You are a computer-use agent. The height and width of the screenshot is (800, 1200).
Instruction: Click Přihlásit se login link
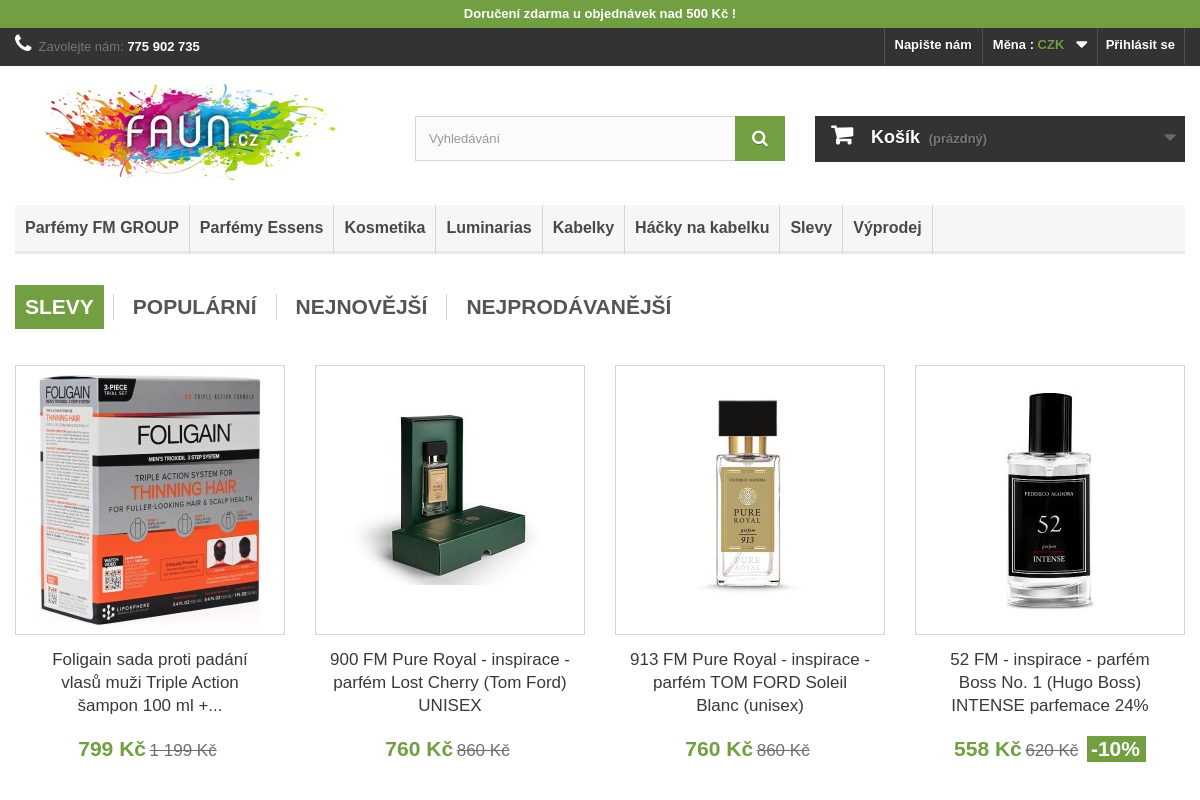[1140, 45]
